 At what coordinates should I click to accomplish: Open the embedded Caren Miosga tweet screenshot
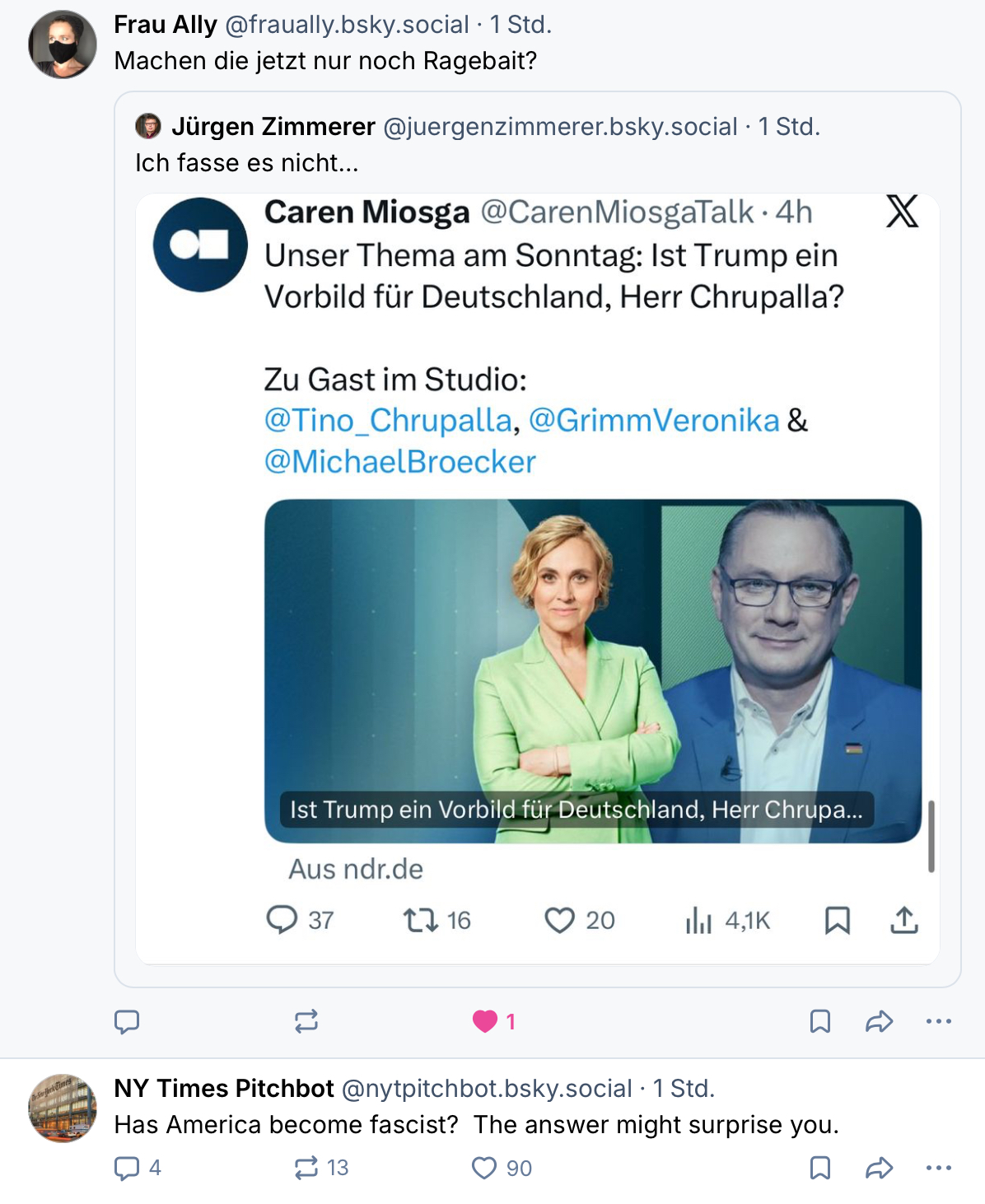[x=538, y=578]
